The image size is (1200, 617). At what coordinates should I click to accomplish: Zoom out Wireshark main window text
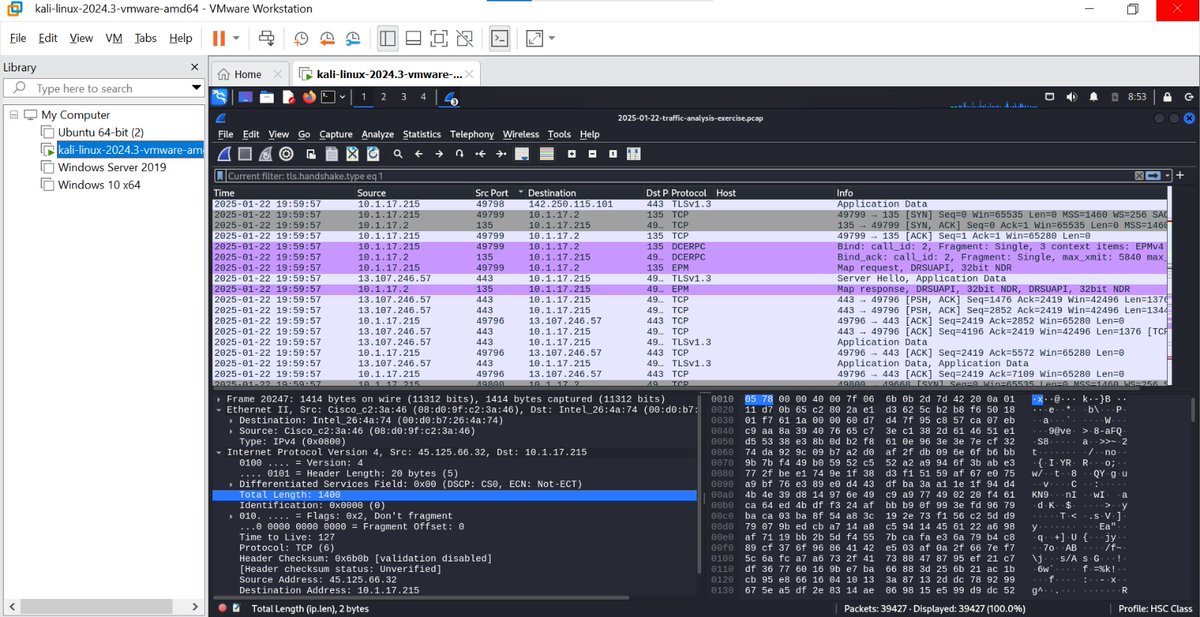[x=592, y=154]
